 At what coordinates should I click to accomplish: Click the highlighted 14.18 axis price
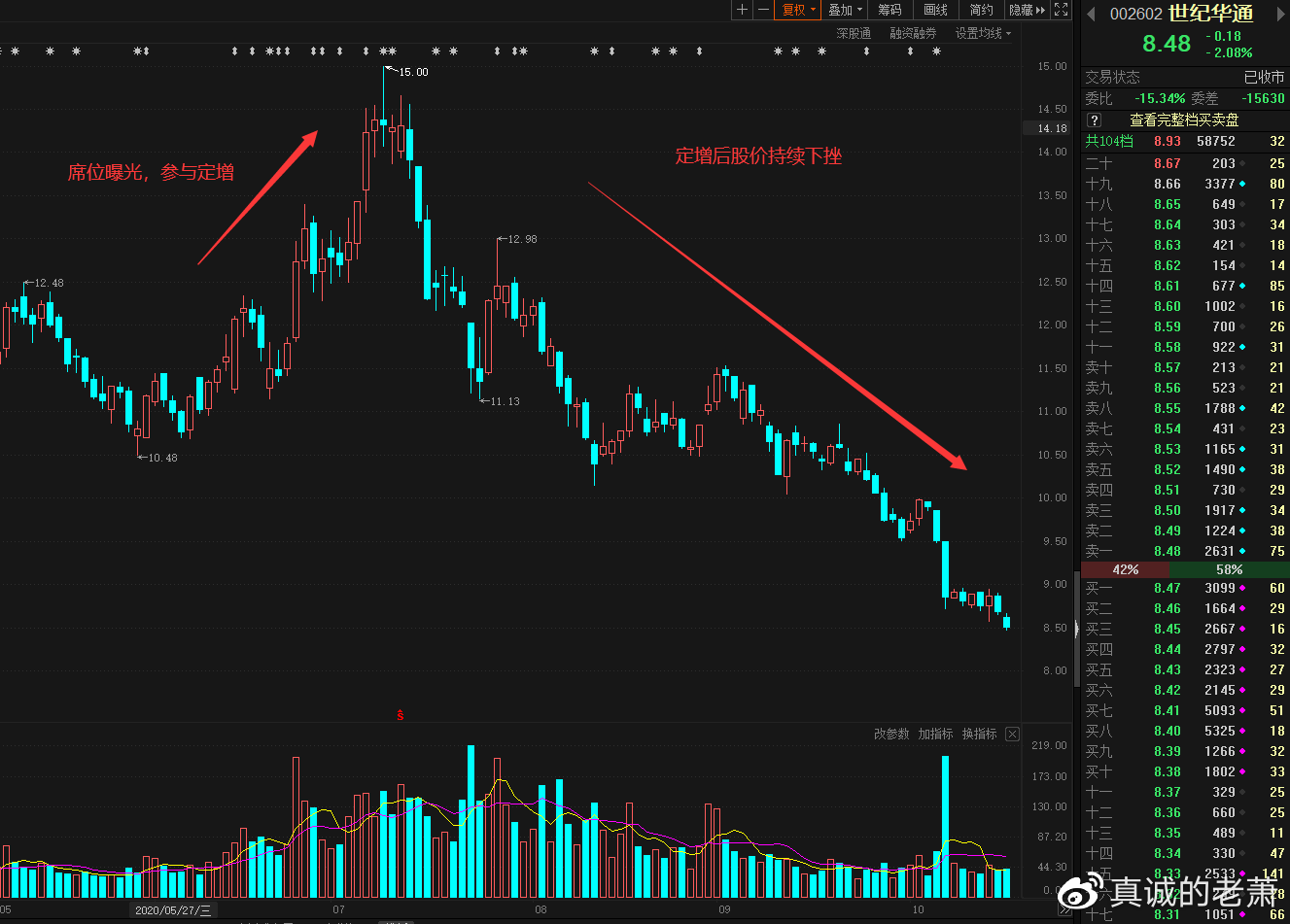(1048, 128)
